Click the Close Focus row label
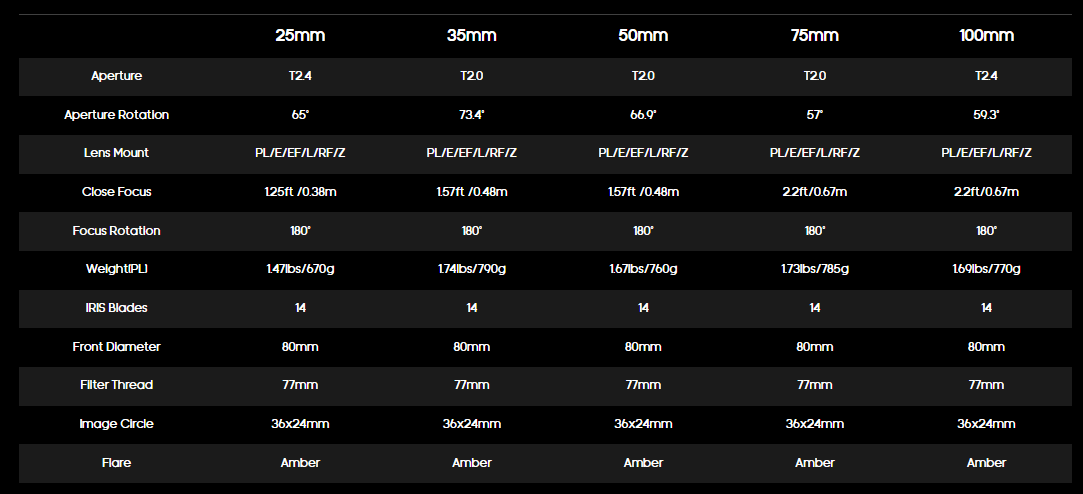Image resolution: width=1083 pixels, height=494 pixels. pyautogui.click(x=117, y=192)
